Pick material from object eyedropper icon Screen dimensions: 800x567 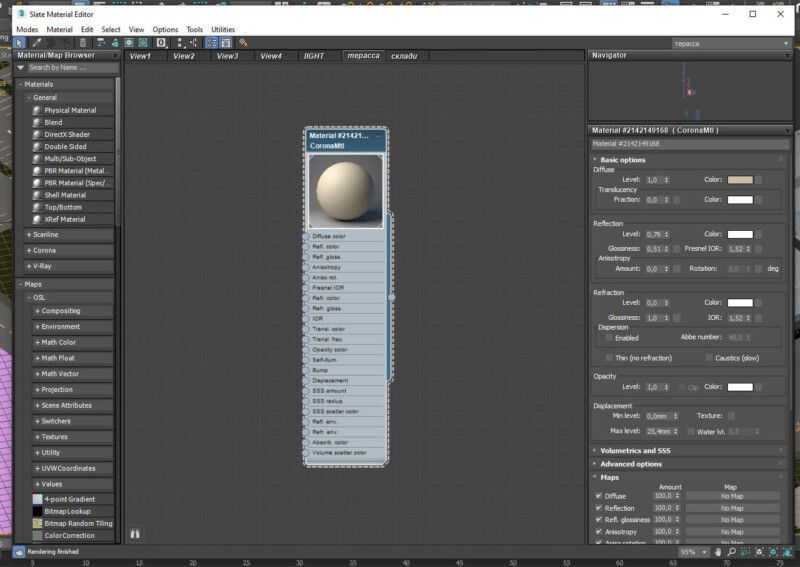coord(36,43)
